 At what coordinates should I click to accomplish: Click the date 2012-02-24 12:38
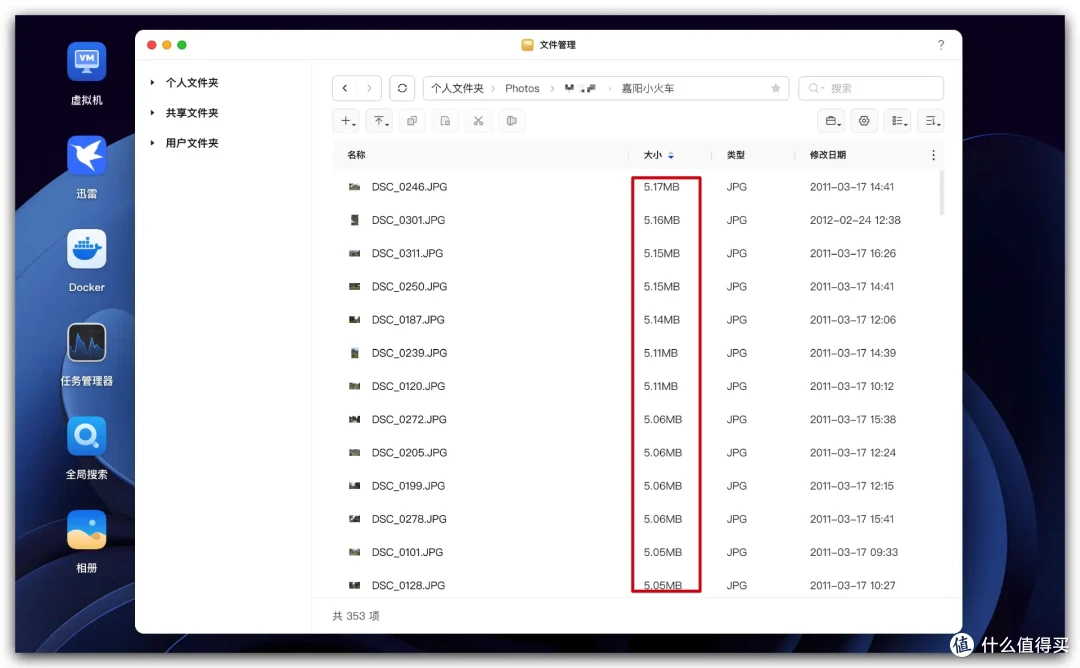point(855,220)
